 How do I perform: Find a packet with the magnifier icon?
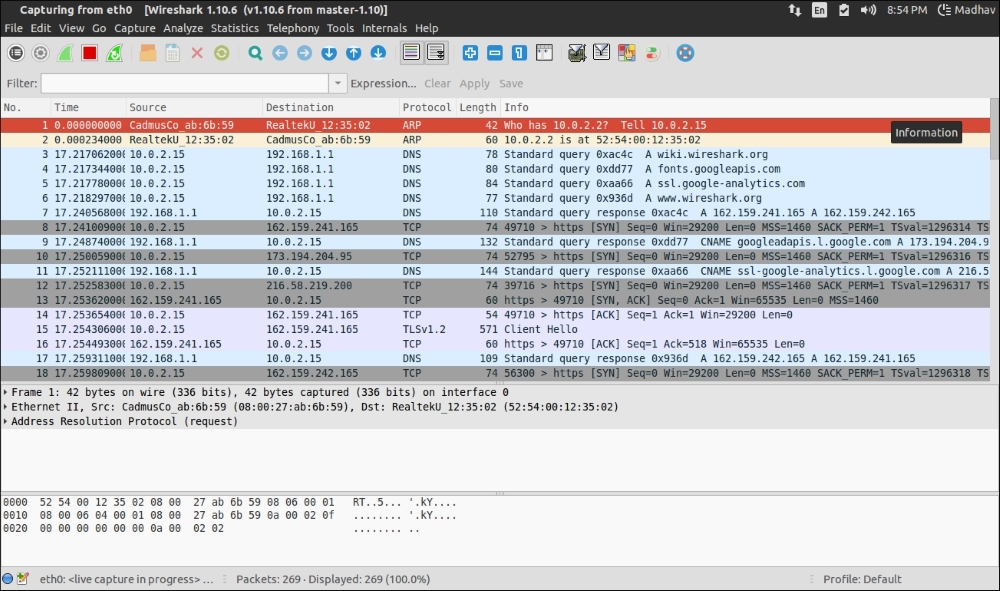255,53
